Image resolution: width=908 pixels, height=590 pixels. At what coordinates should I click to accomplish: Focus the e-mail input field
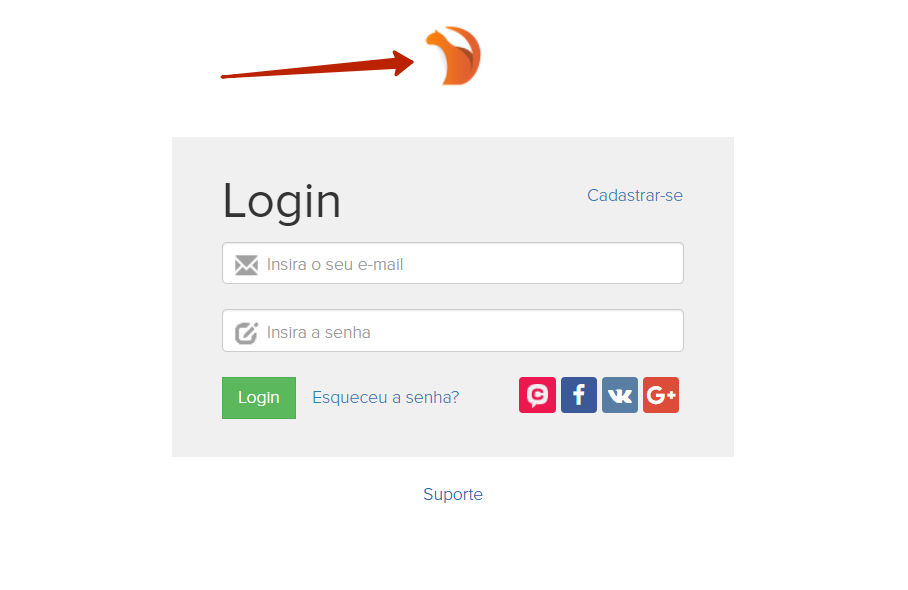[453, 263]
